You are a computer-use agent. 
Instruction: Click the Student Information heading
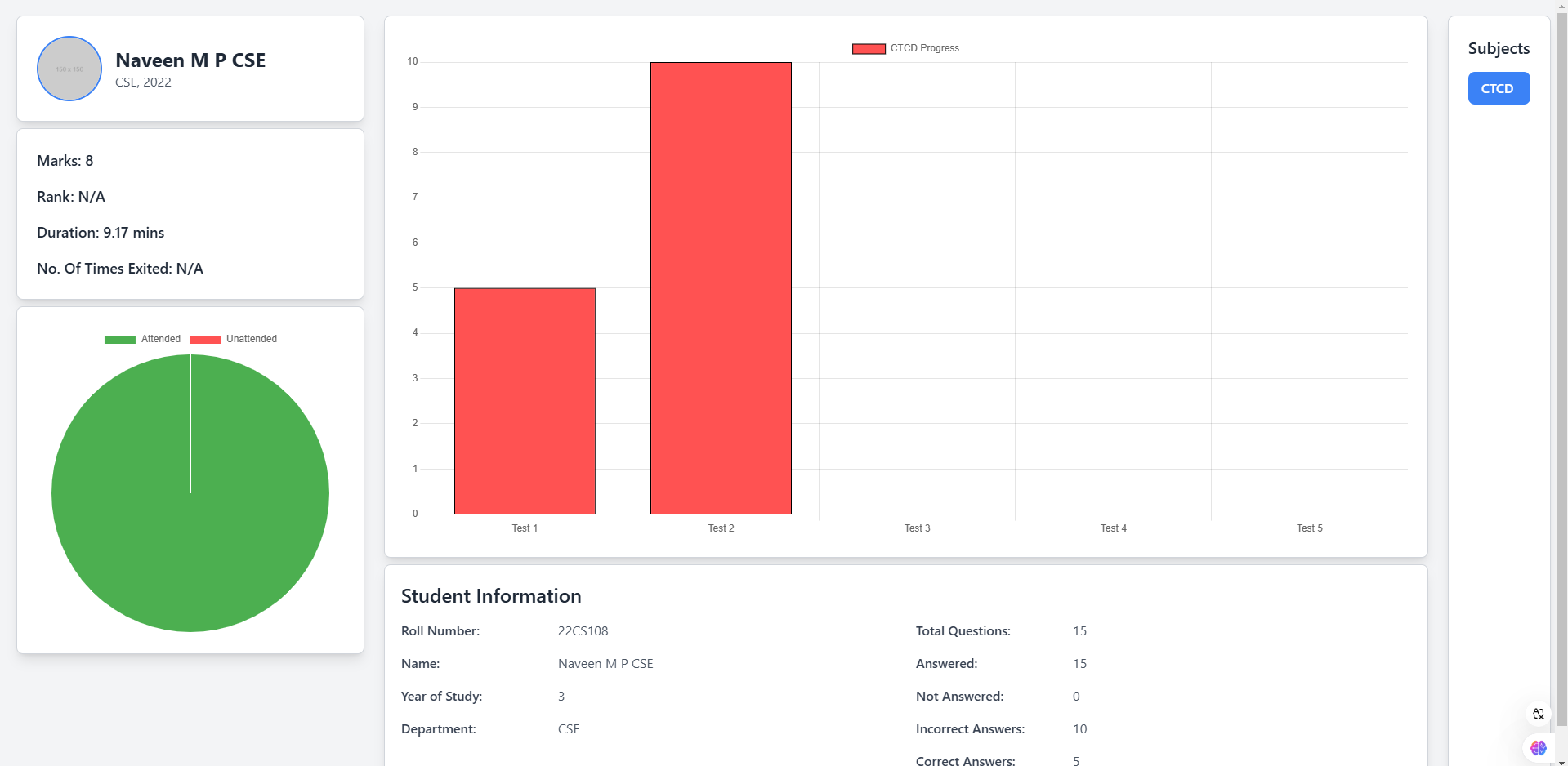click(x=491, y=596)
